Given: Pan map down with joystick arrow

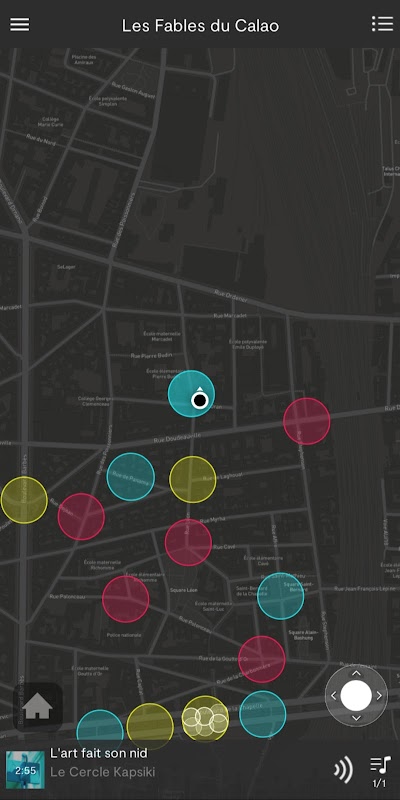Looking at the screenshot, I should tap(356, 718).
